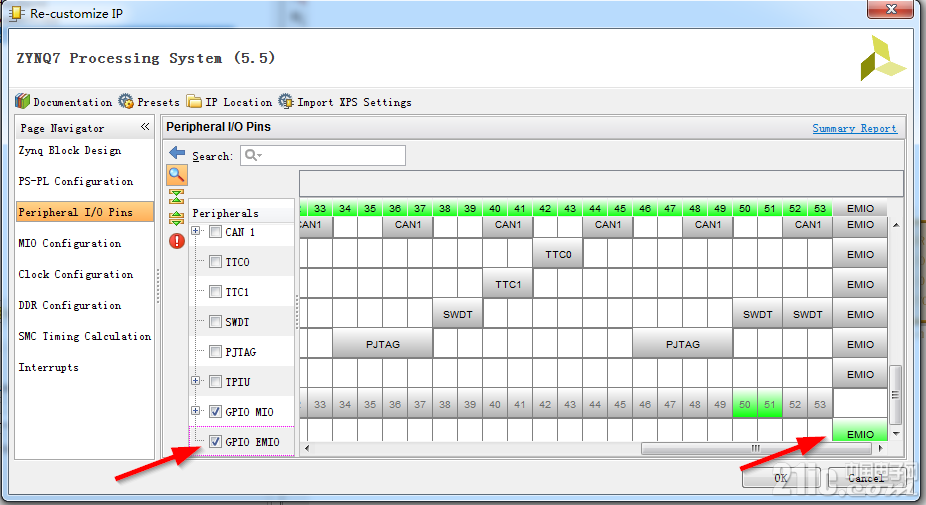Open the Summary Report link
This screenshot has height=505, width=926.
[855, 128]
